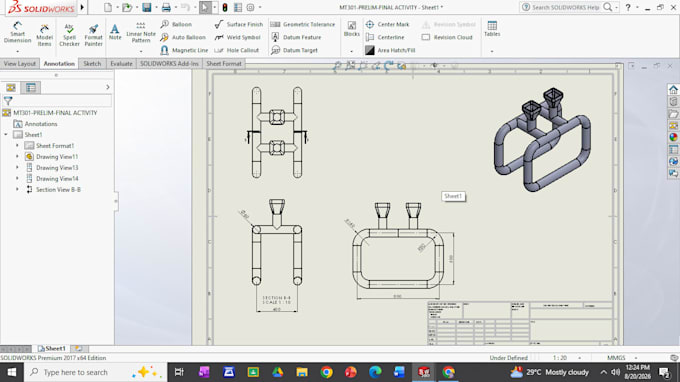This screenshot has height=382, width=680.
Task: Click the Rebuild traffic light icon
Action: tap(225, 7)
